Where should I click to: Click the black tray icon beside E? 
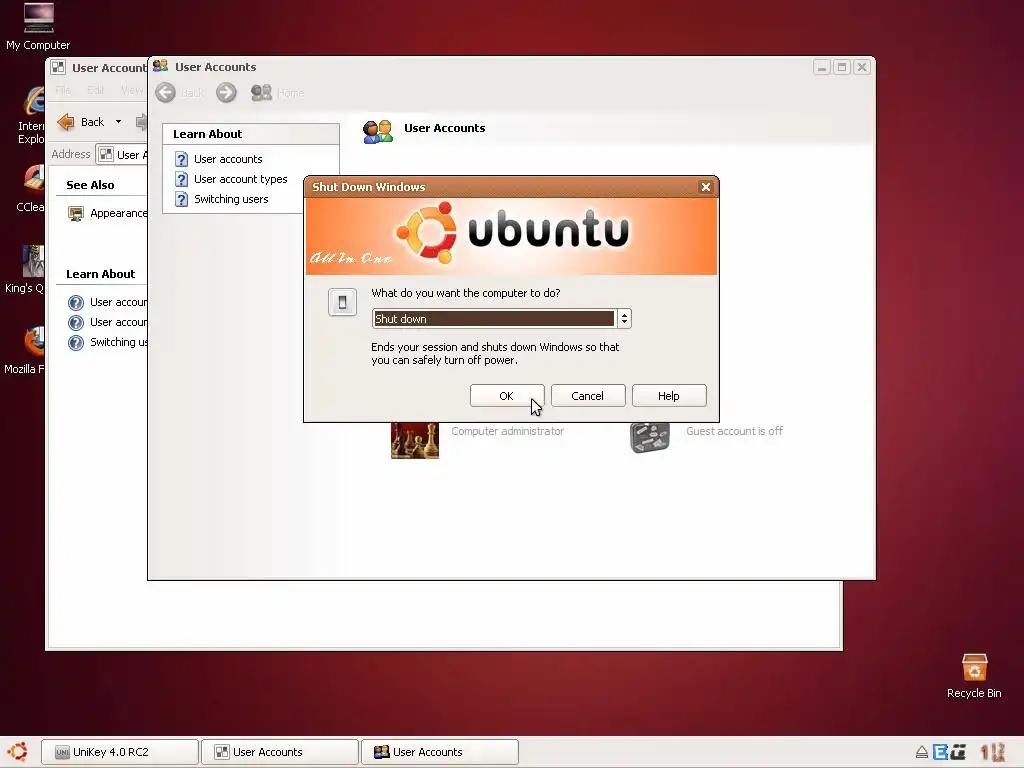(x=958, y=752)
